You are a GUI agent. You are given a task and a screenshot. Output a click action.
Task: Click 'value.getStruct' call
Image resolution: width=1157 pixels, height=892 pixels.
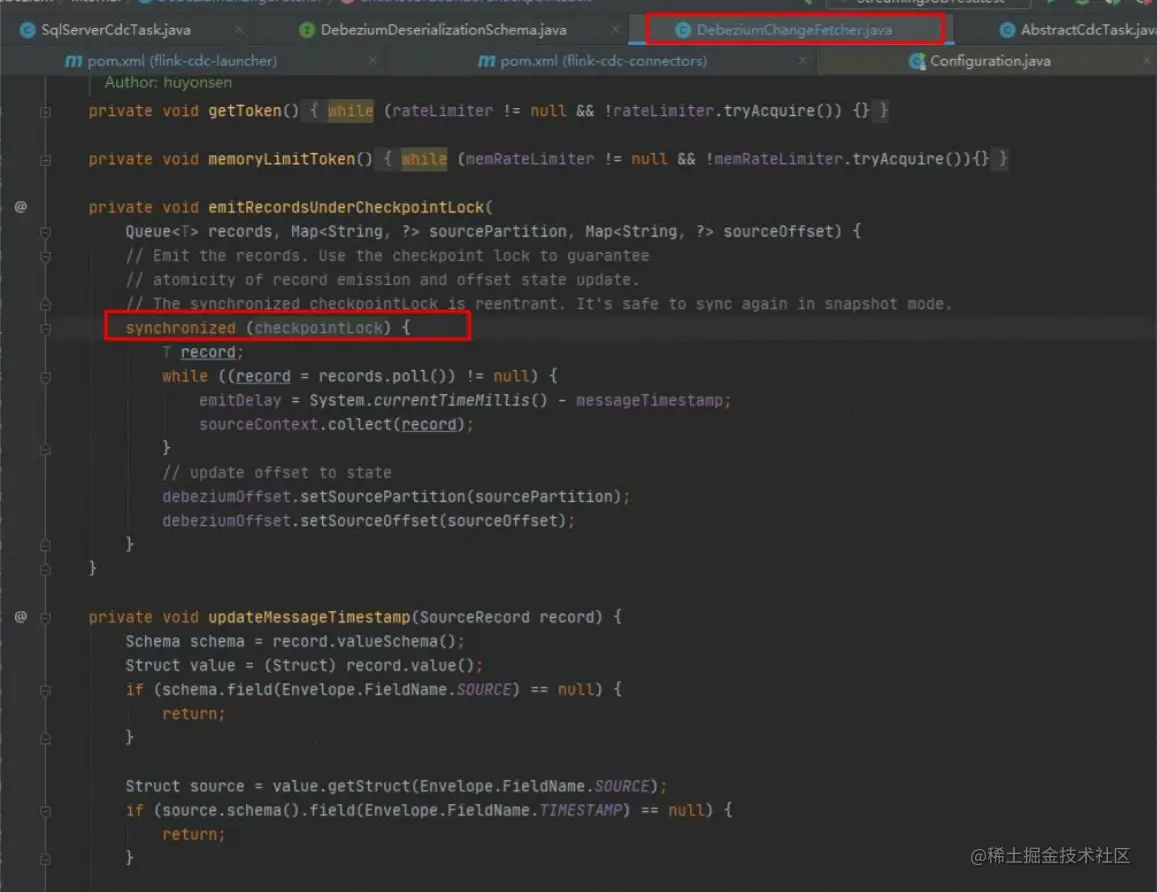(341, 786)
